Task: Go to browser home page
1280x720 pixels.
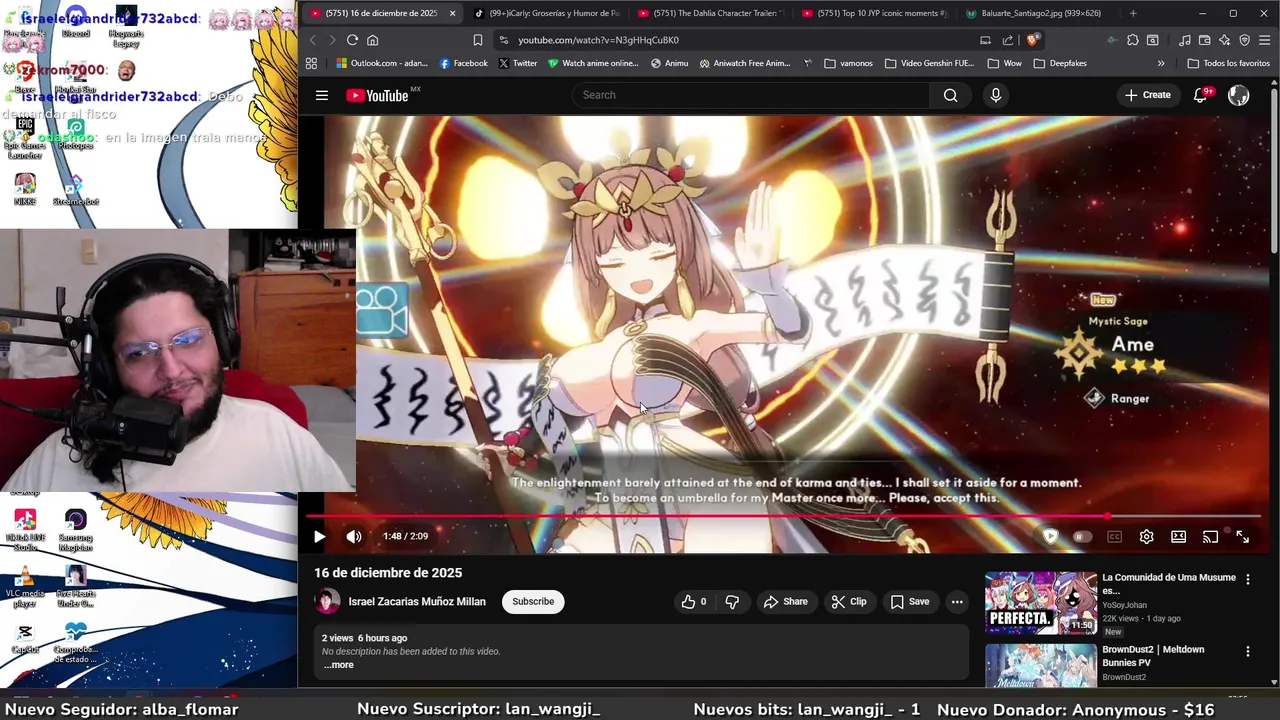Action: [x=373, y=40]
